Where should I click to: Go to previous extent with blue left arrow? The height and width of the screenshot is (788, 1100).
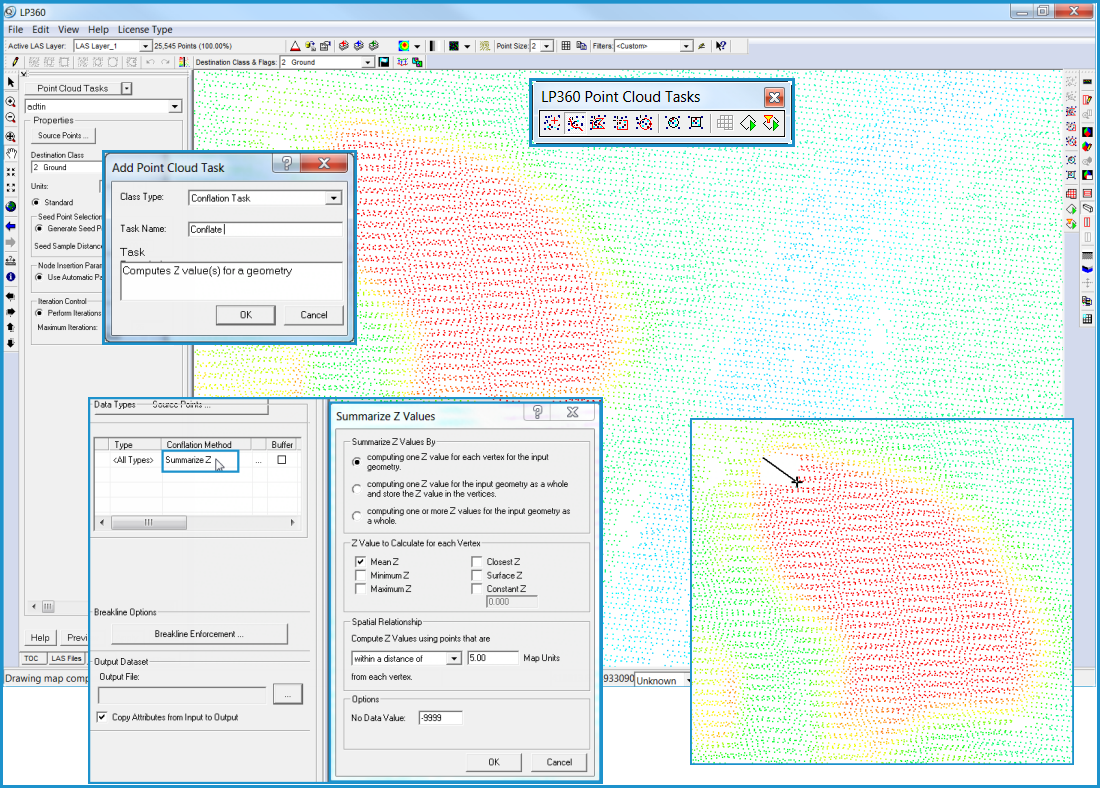tap(11, 226)
